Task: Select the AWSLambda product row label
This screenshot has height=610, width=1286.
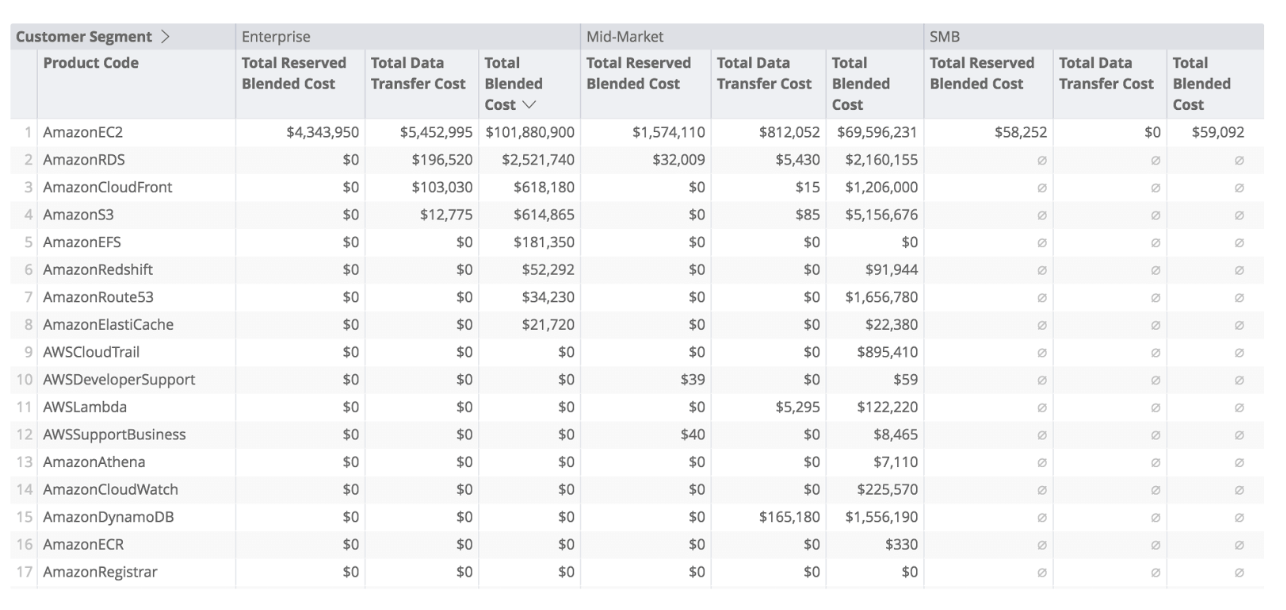Action: (84, 407)
